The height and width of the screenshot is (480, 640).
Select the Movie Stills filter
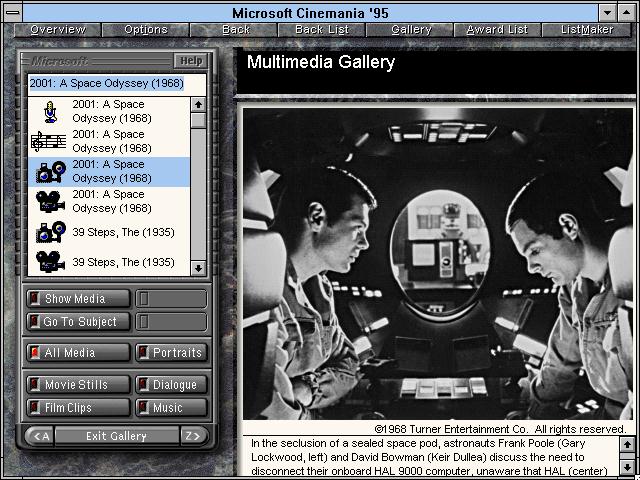click(78, 384)
